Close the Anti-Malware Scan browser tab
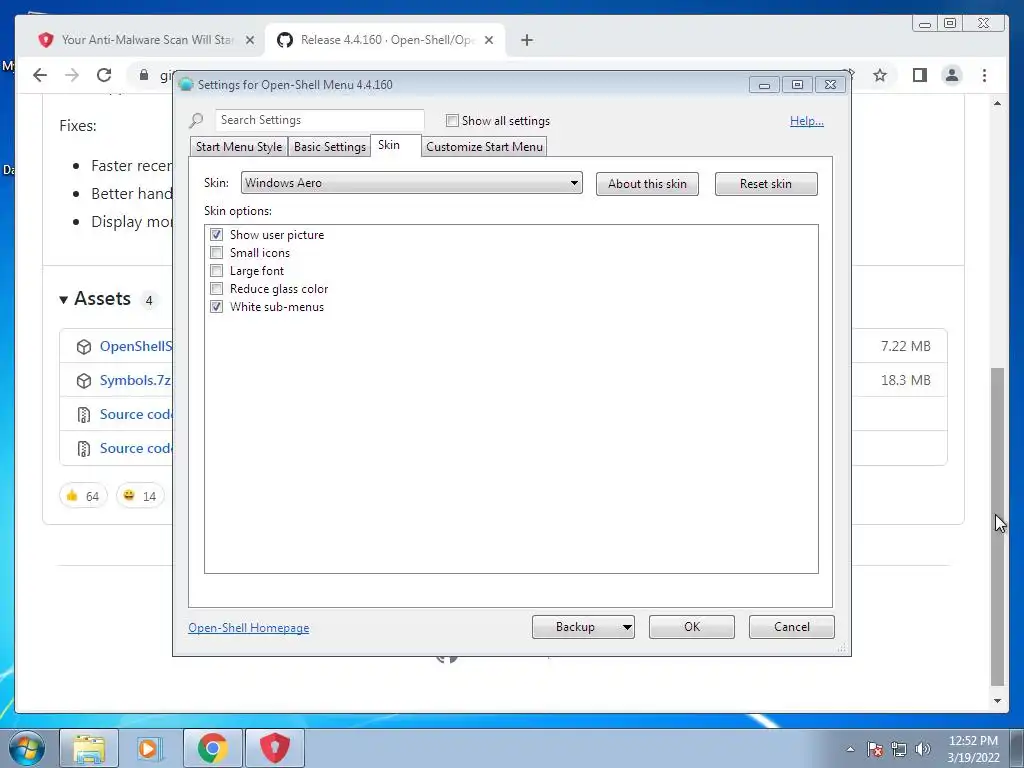The image size is (1024, 768). click(249, 40)
